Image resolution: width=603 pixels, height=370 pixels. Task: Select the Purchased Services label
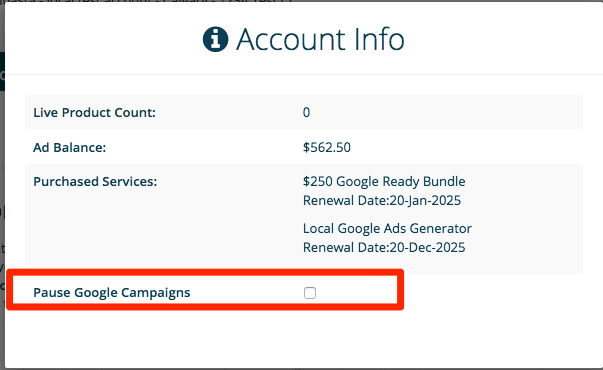tap(95, 181)
